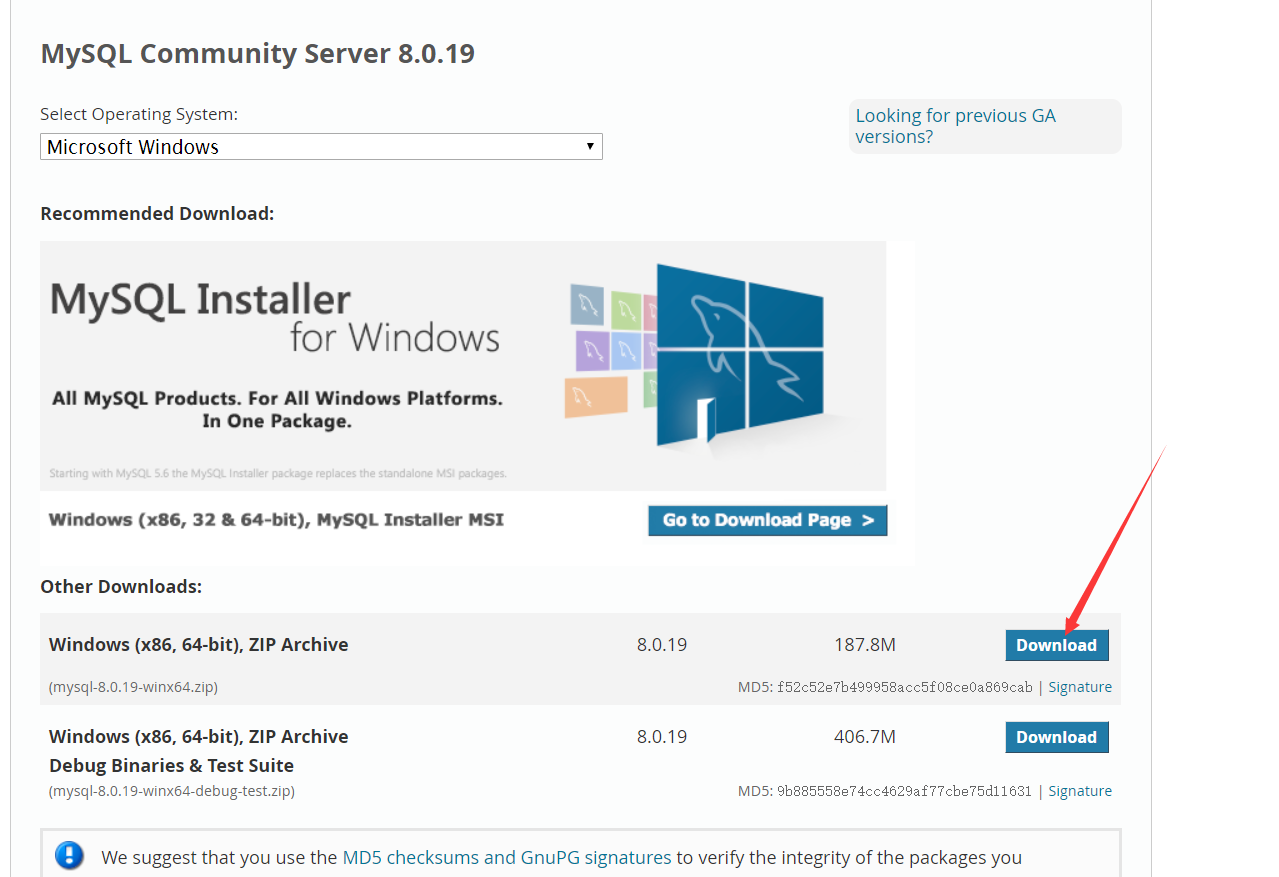The height and width of the screenshot is (877, 1279).
Task: Open 'MD5 checksums and GnuPG signatures' link
Action: pos(507,857)
